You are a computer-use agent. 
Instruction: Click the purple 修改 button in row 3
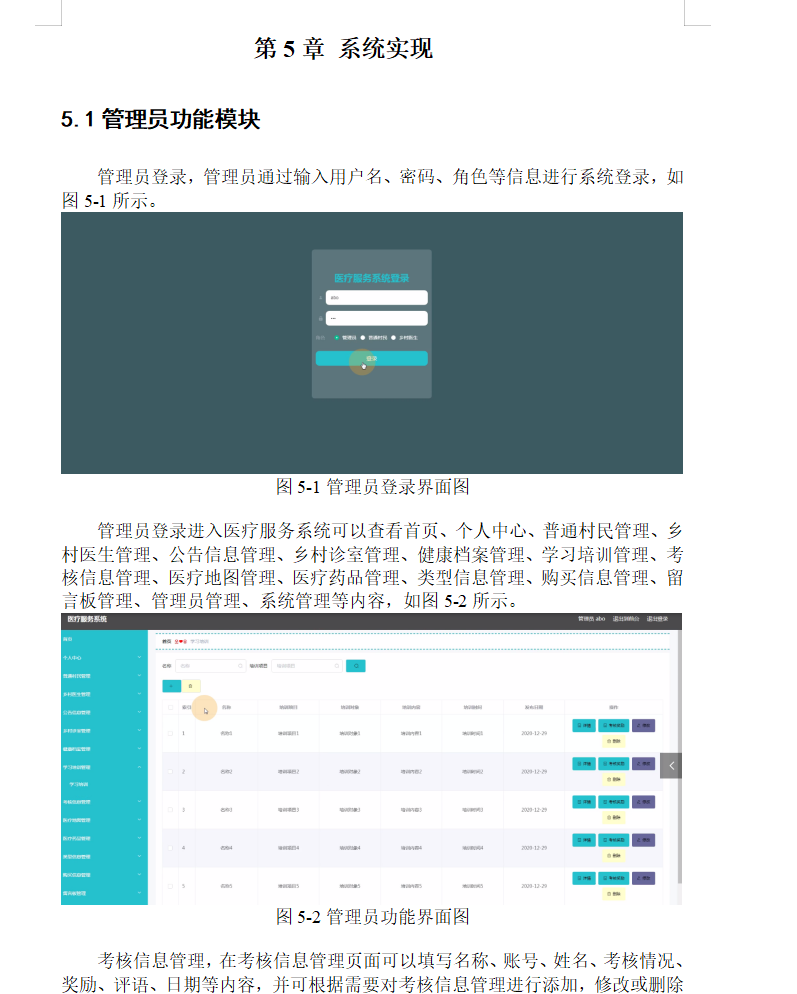644,802
